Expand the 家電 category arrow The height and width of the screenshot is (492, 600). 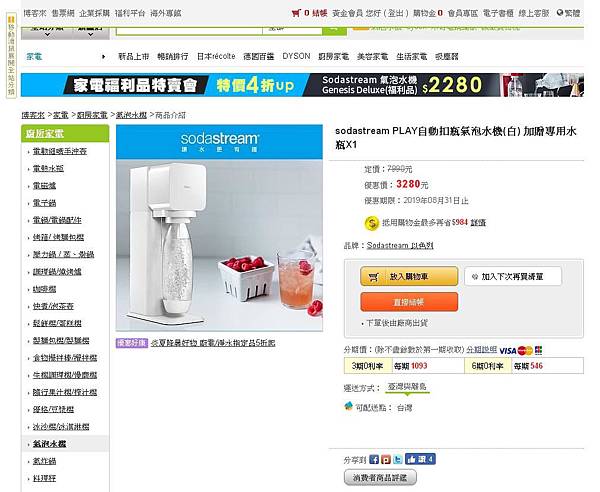104,57
